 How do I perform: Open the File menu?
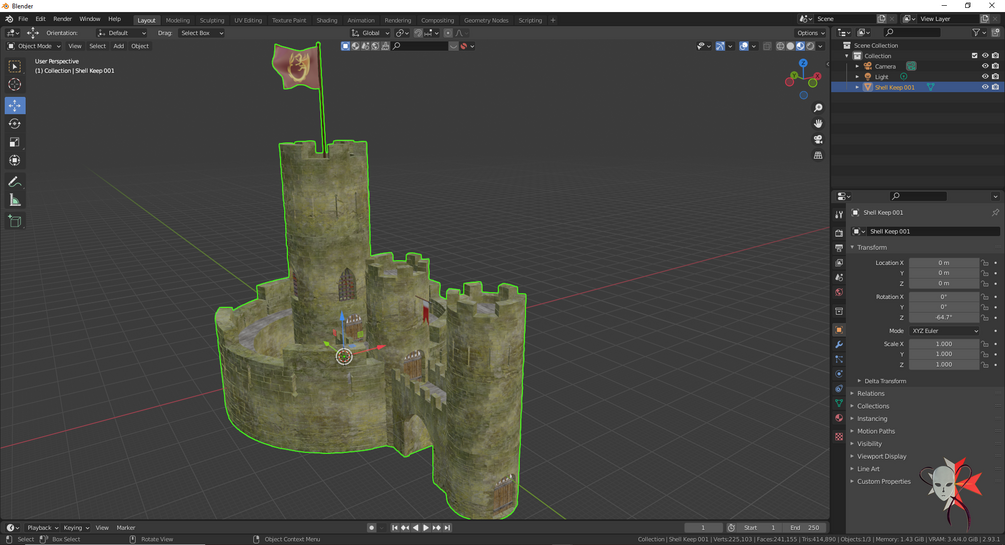[x=23, y=19]
